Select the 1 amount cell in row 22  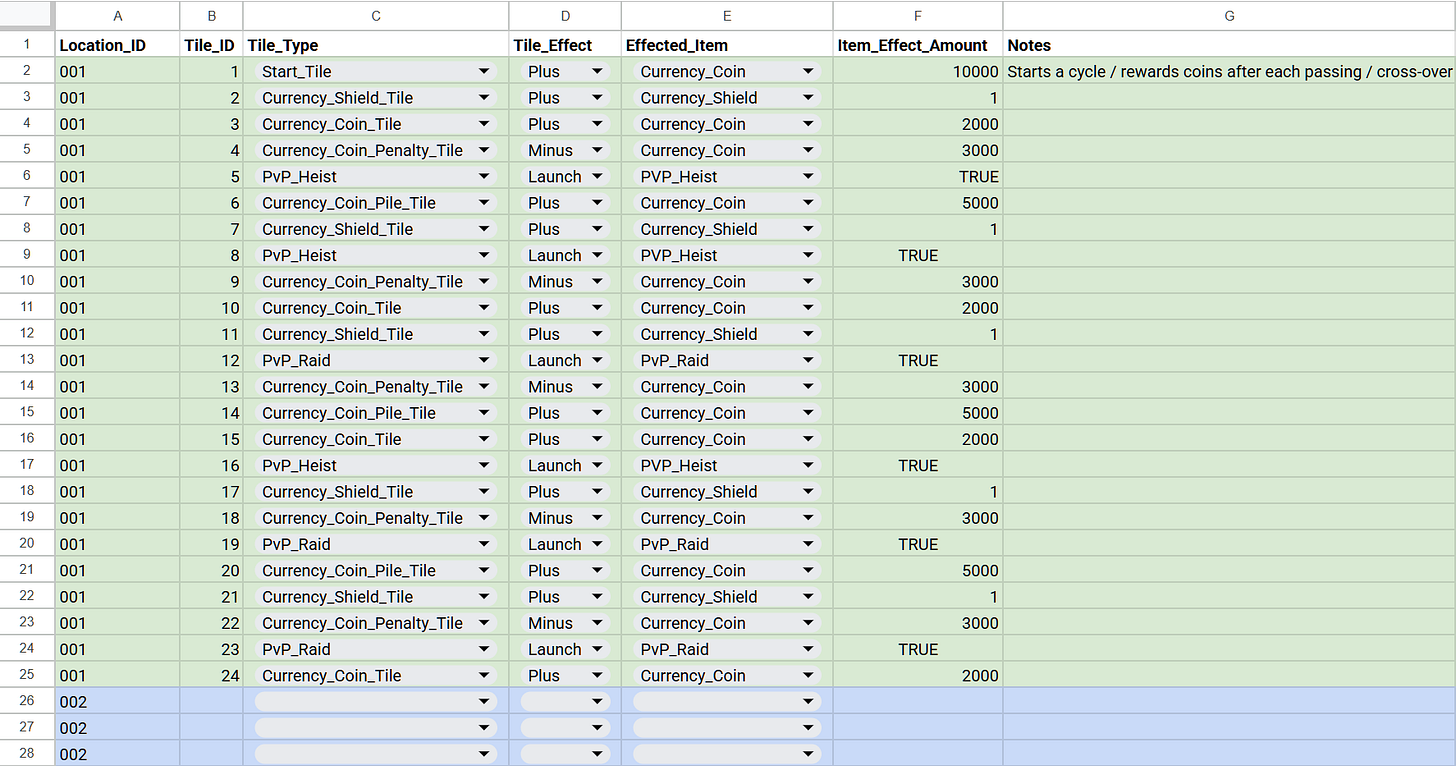pos(918,597)
